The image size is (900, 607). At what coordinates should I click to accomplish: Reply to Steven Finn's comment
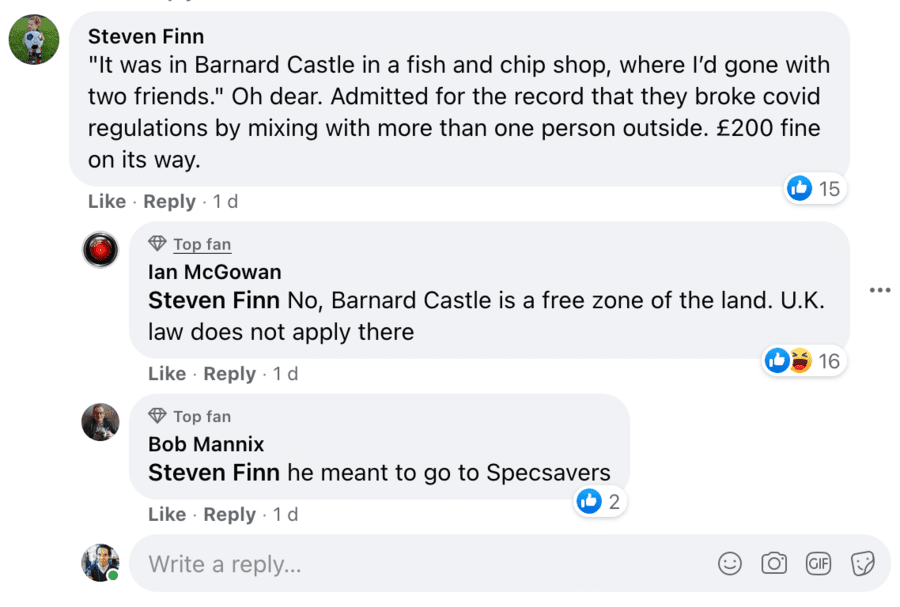click(x=169, y=201)
